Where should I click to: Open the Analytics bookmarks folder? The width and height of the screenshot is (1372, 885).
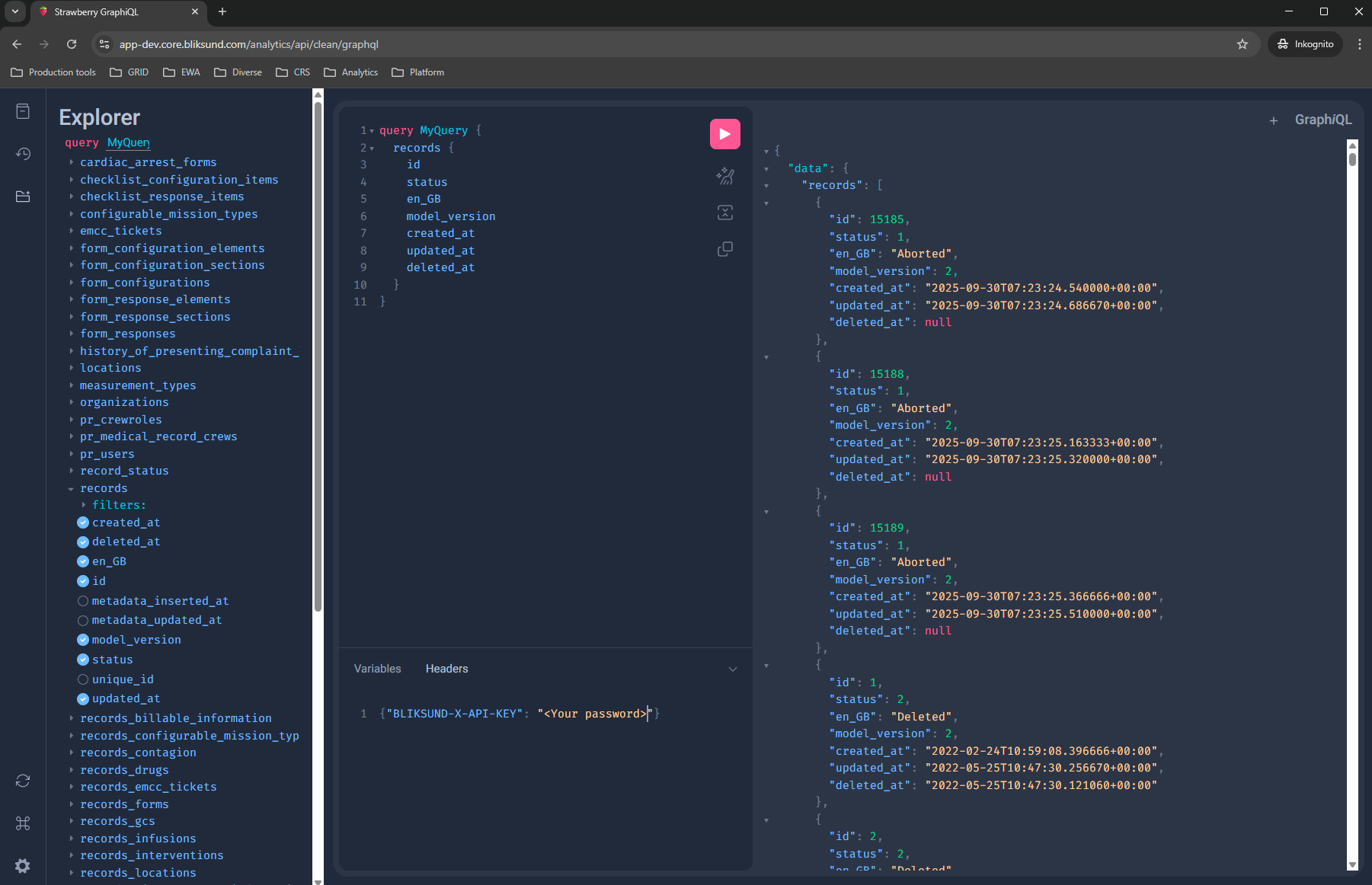(351, 72)
